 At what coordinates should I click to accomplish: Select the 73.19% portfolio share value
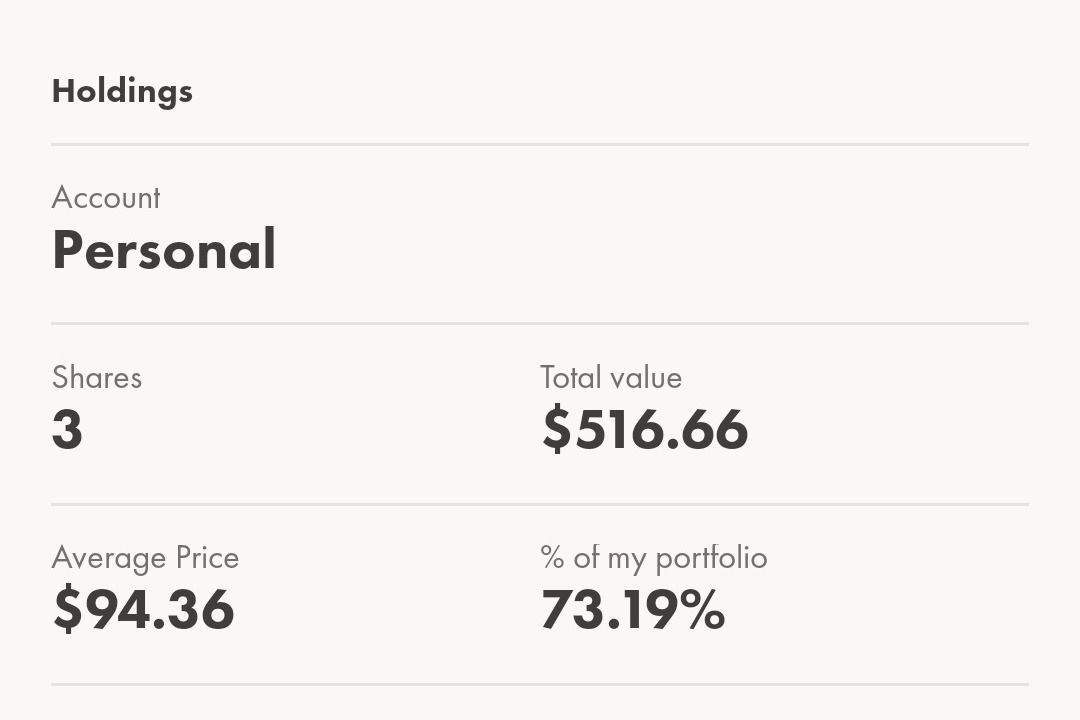[x=633, y=609]
